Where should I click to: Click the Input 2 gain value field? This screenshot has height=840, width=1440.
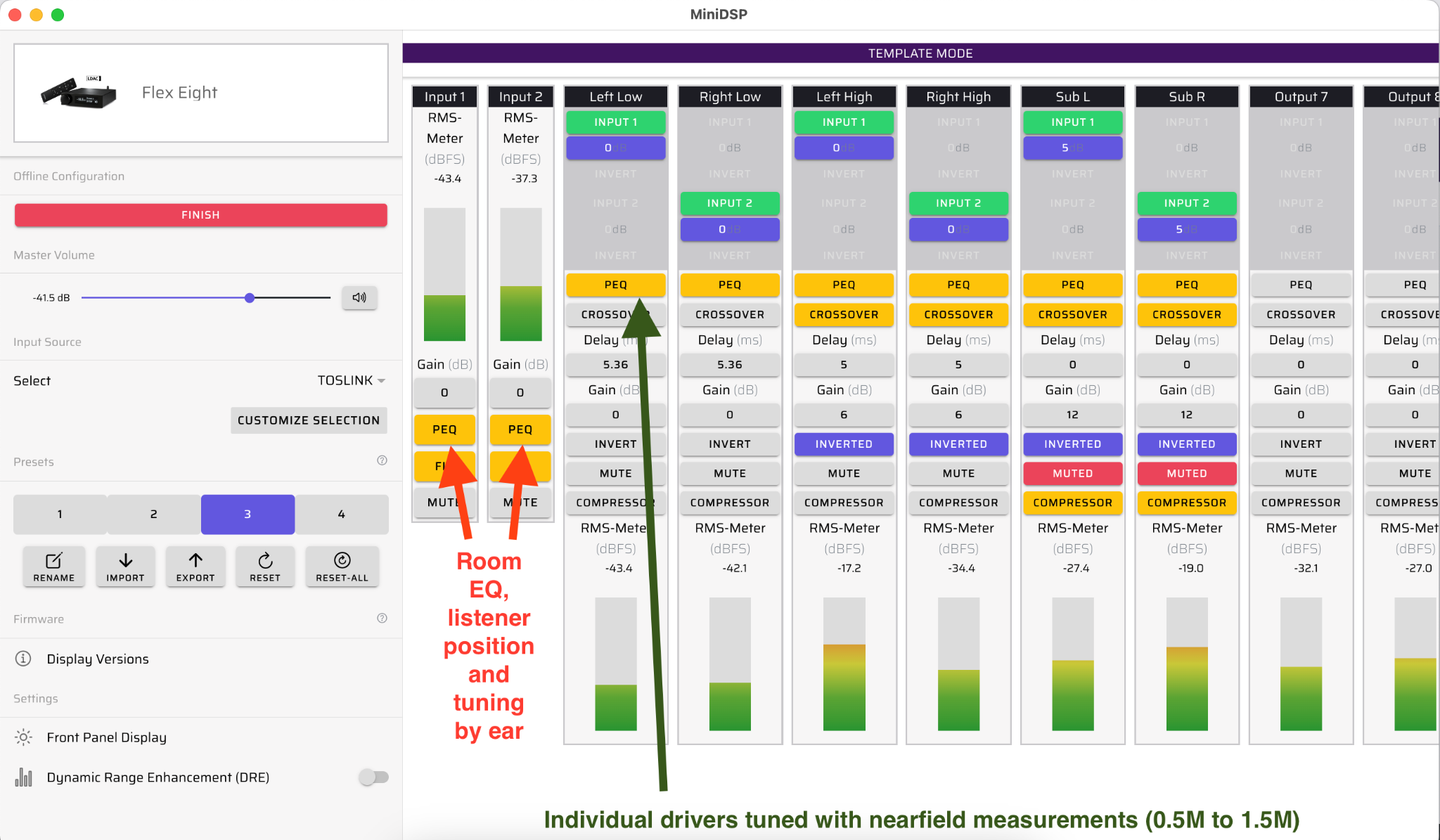[x=520, y=392]
